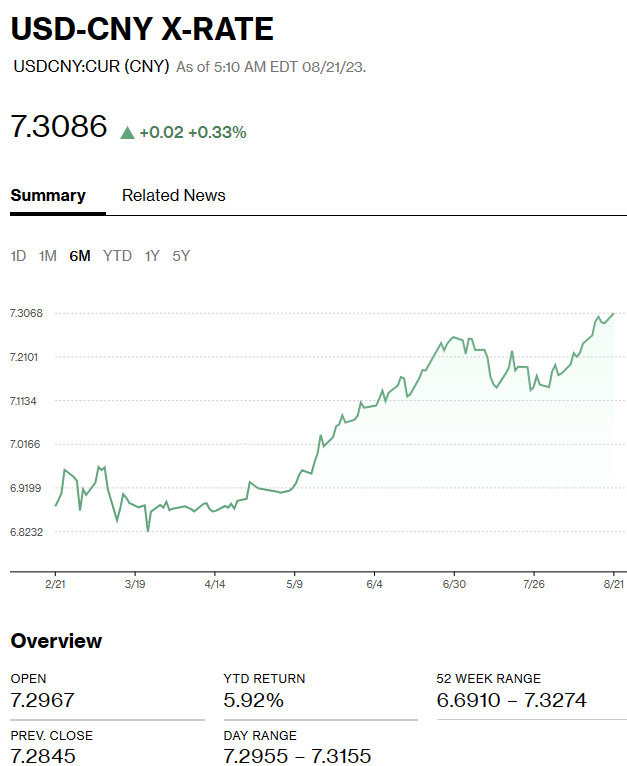This screenshot has width=627, height=766.
Task: Click the green up-arrow triangle beside the price change
Action: 127,132
